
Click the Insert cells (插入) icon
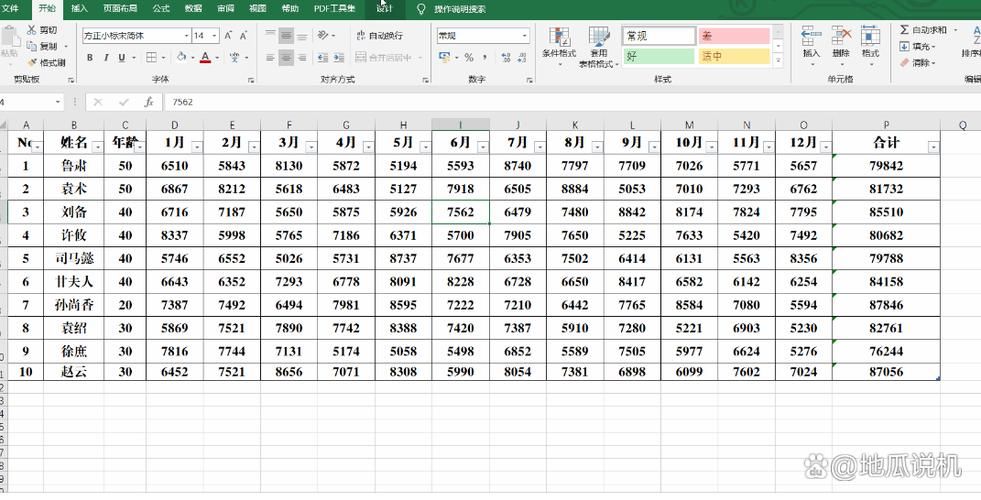pyautogui.click(x=811, y=36)
